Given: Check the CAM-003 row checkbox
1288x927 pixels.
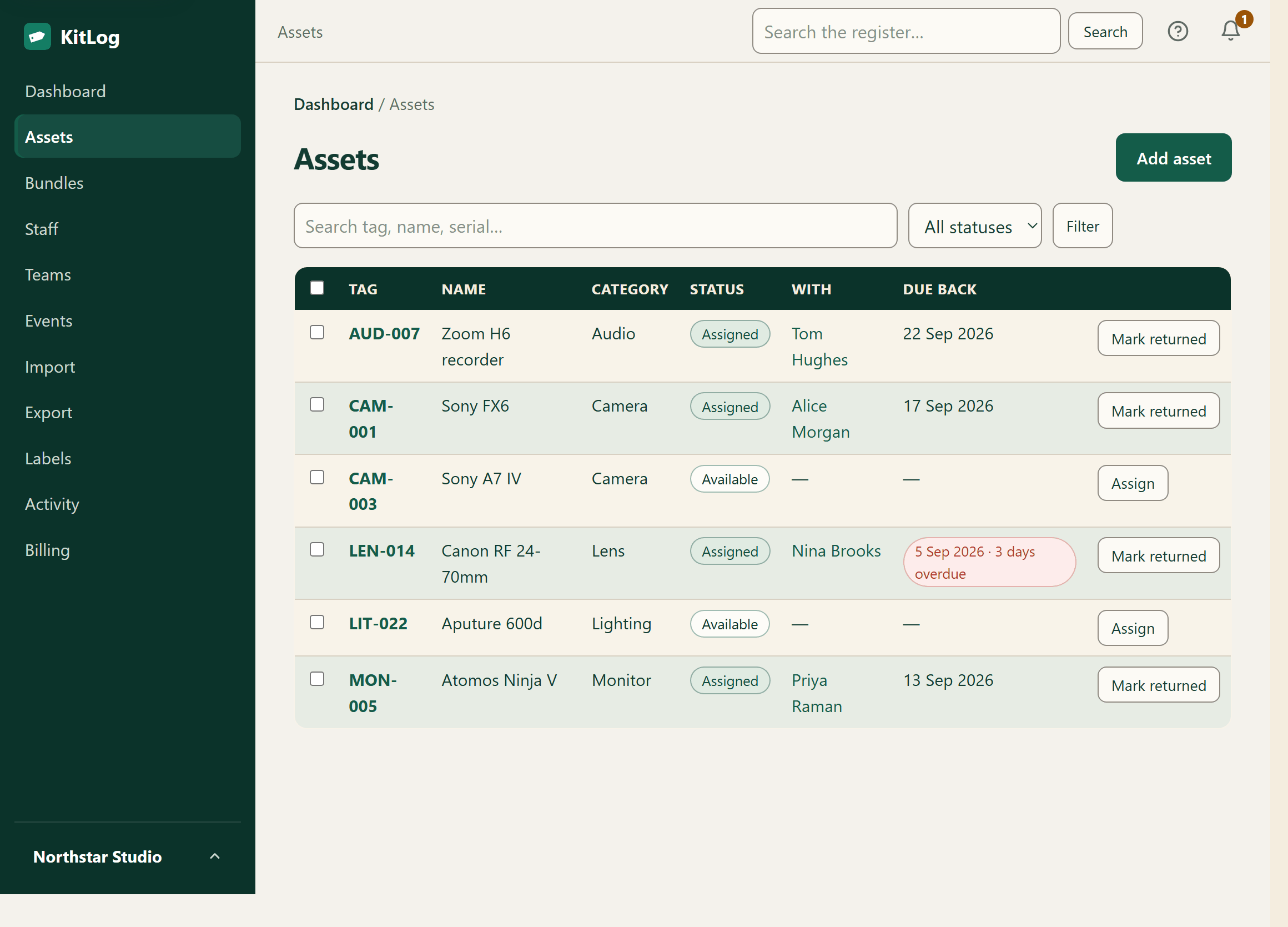Looking at the screenshot, I should [x=317, y=477].
